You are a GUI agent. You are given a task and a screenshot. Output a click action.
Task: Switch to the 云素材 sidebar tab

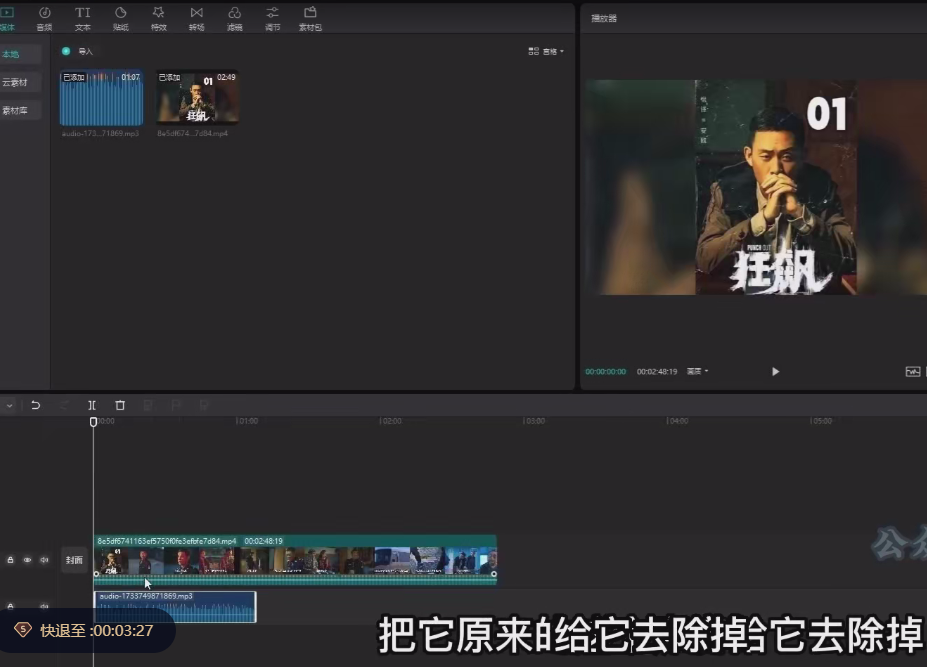17,81
